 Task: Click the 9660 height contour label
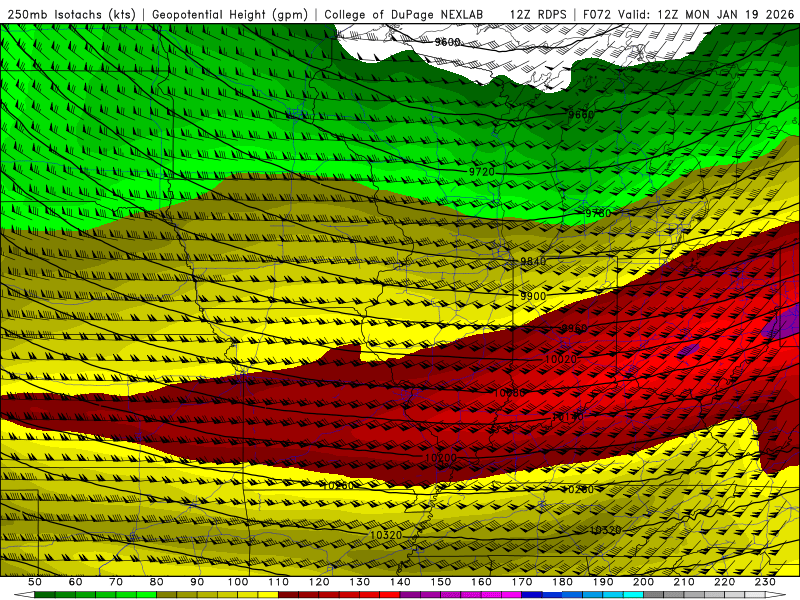click(581, 114)
